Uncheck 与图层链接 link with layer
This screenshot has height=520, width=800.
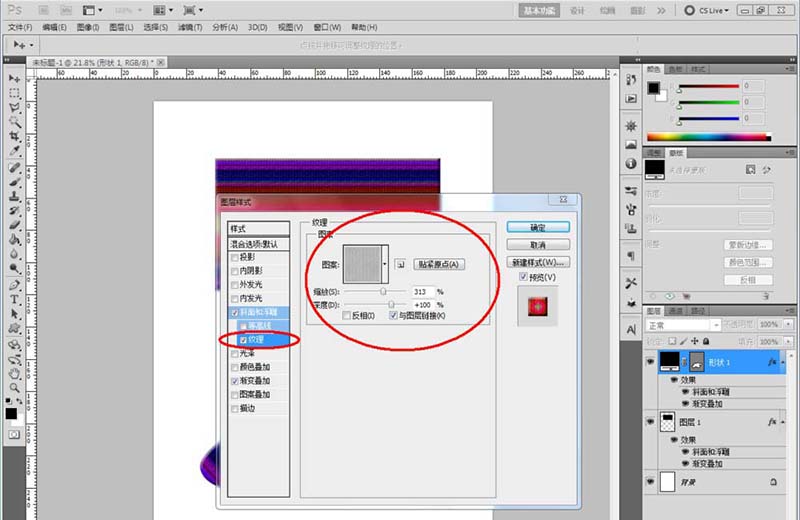[x=393, y=316]
